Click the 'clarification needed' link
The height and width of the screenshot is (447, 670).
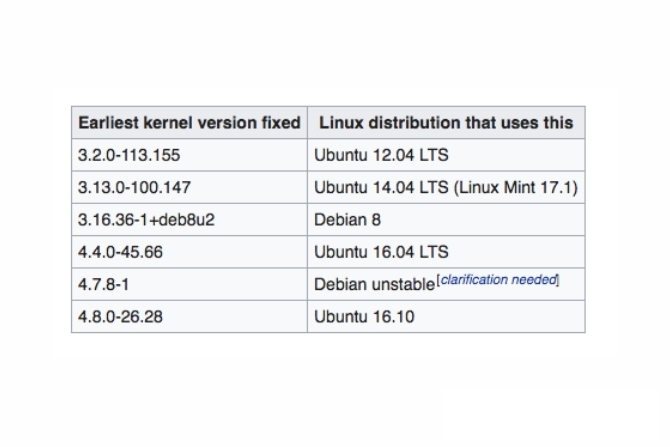498,280
